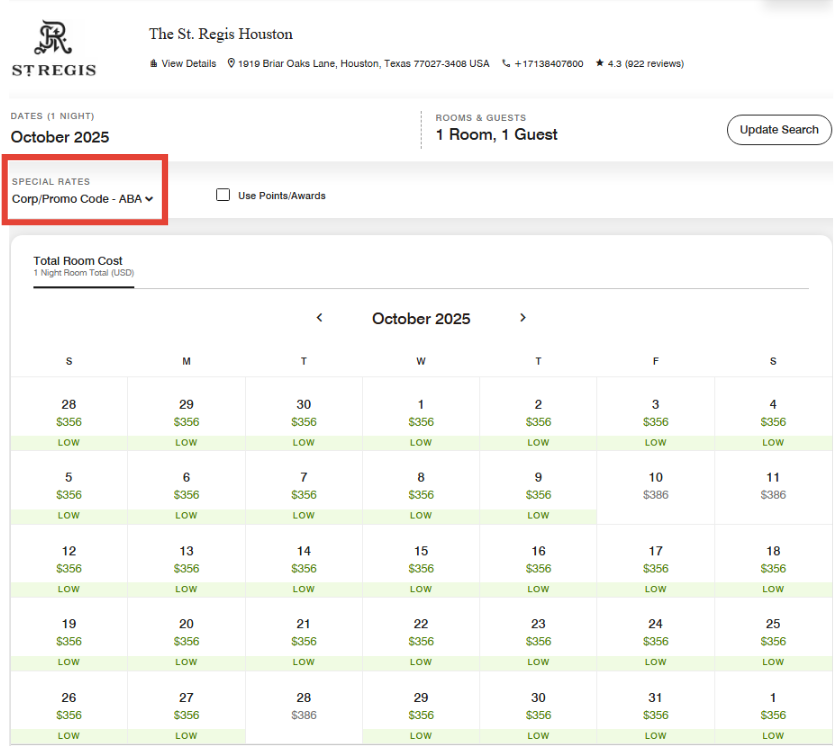Select October 24 date cell
Screen dimensions: 834x746
(656, 634)
